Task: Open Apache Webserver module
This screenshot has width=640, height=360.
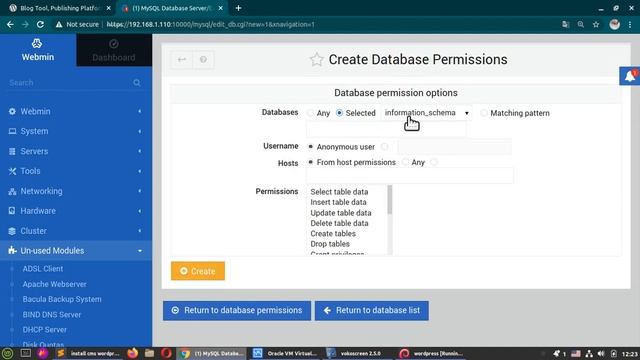Action: tap(54, 284)
